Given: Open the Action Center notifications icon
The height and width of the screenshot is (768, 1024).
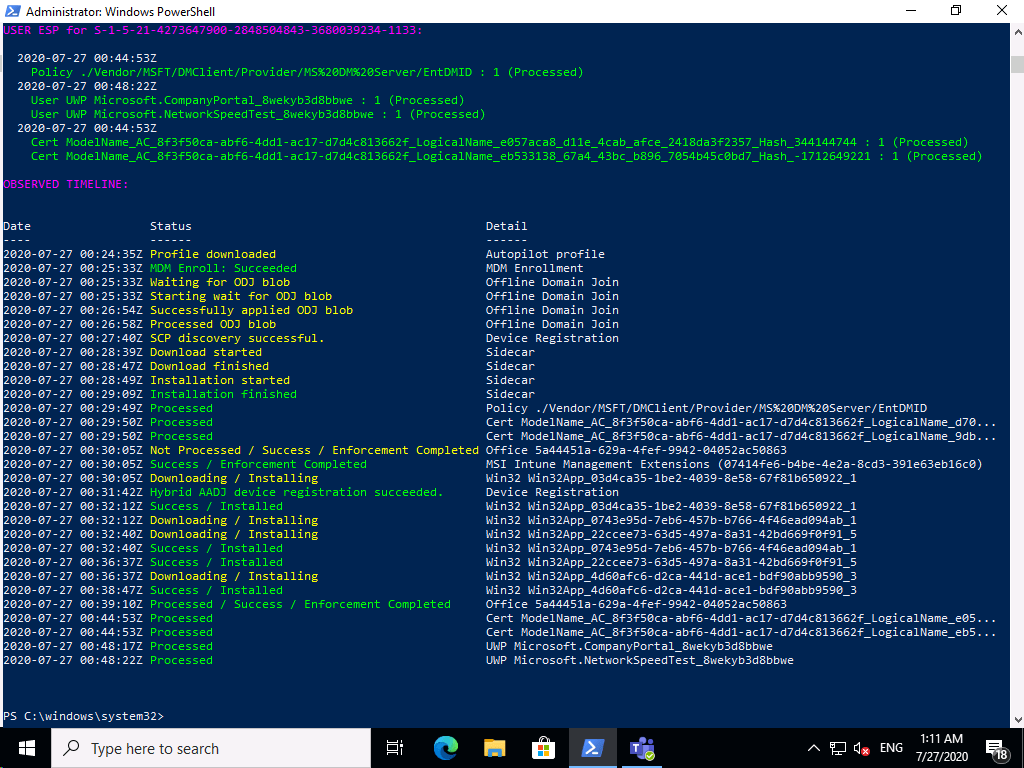Looking at the screenshot, I should tap(997, 748).
